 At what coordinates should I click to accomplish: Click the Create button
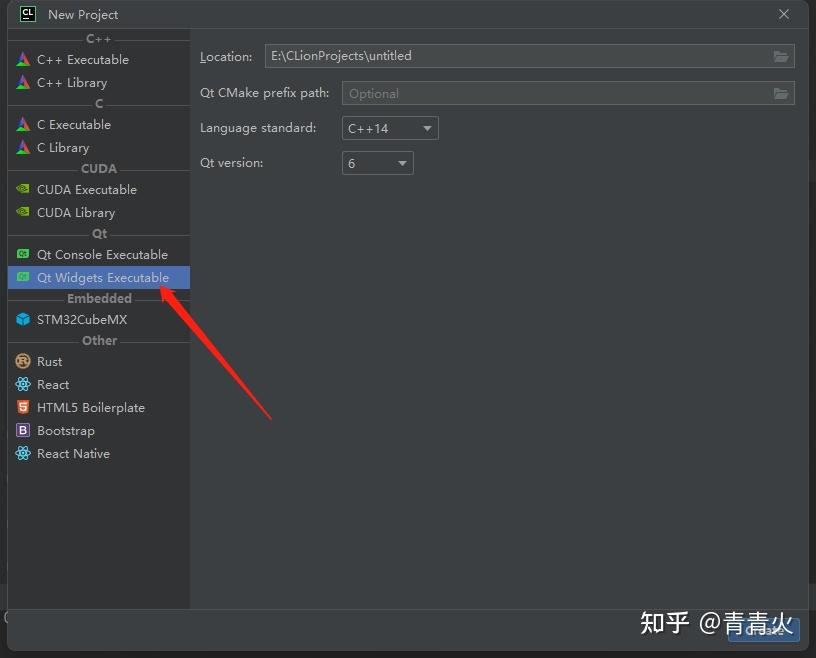(x=763, y=630)
